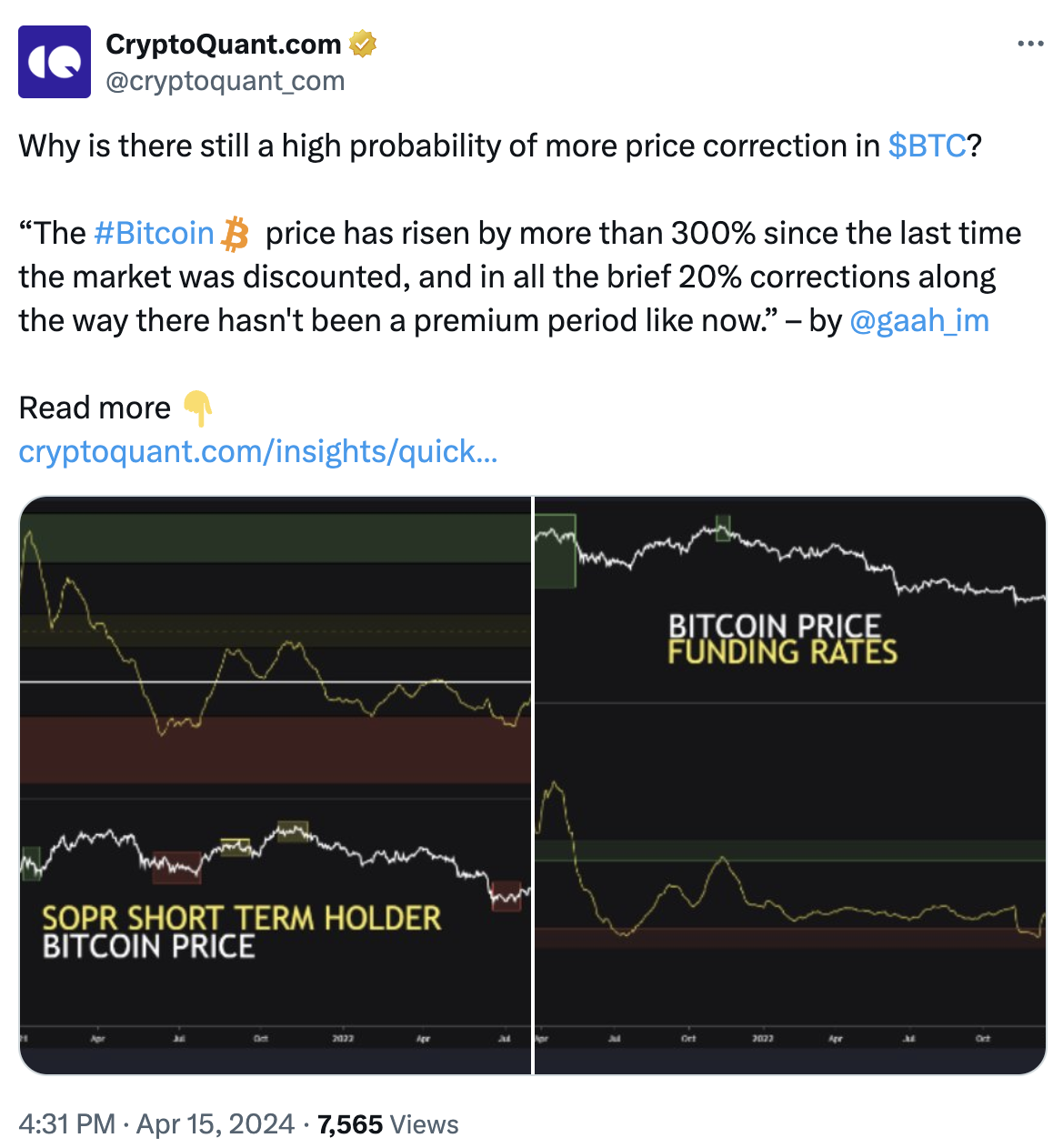This screenshot has height=1148, width=1063.
Task: Click the 7,565 Views counter
Action: click(388, 1124)
